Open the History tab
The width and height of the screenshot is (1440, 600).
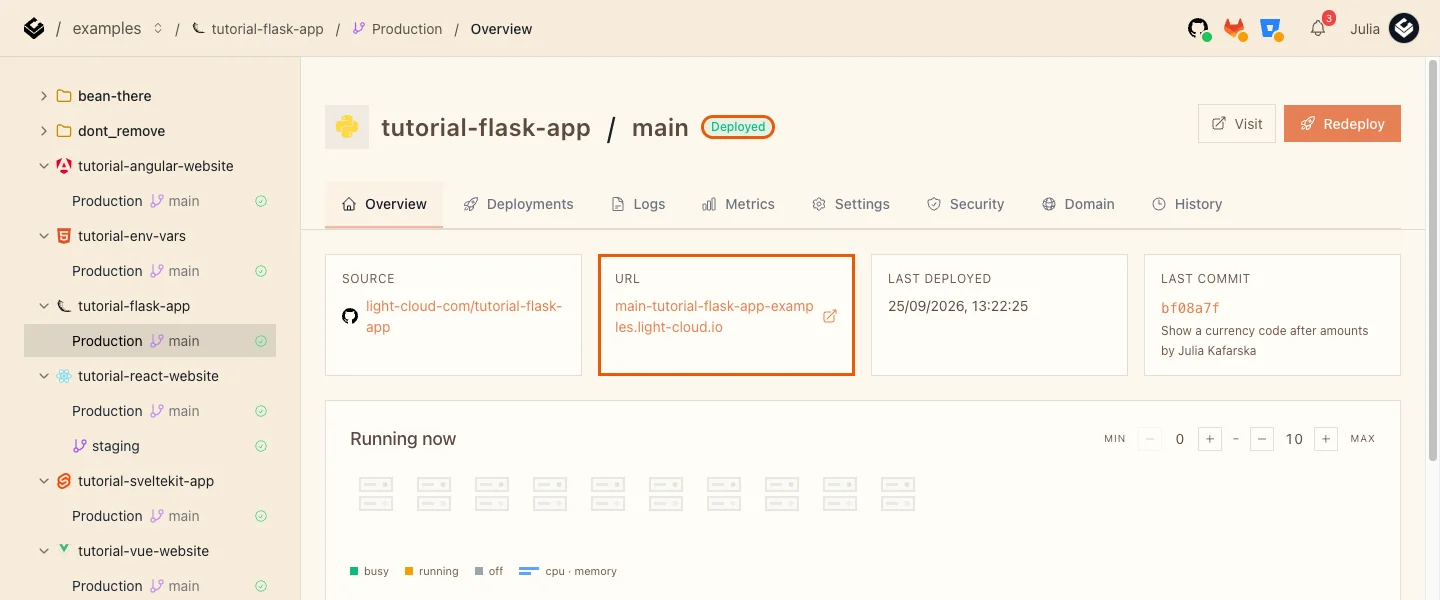pyautogui.click(x=1187, y=204)
